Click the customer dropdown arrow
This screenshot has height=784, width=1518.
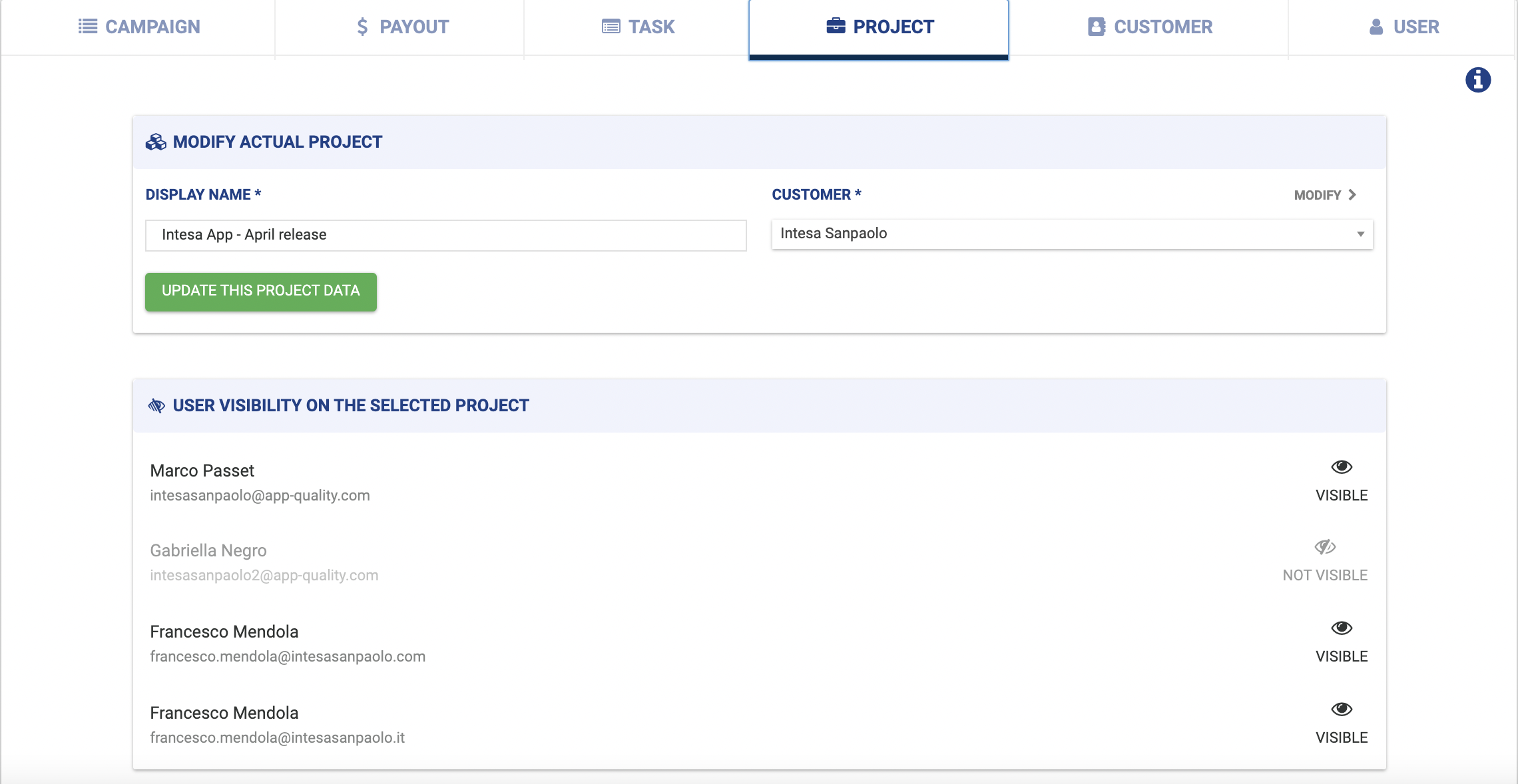1360,234
